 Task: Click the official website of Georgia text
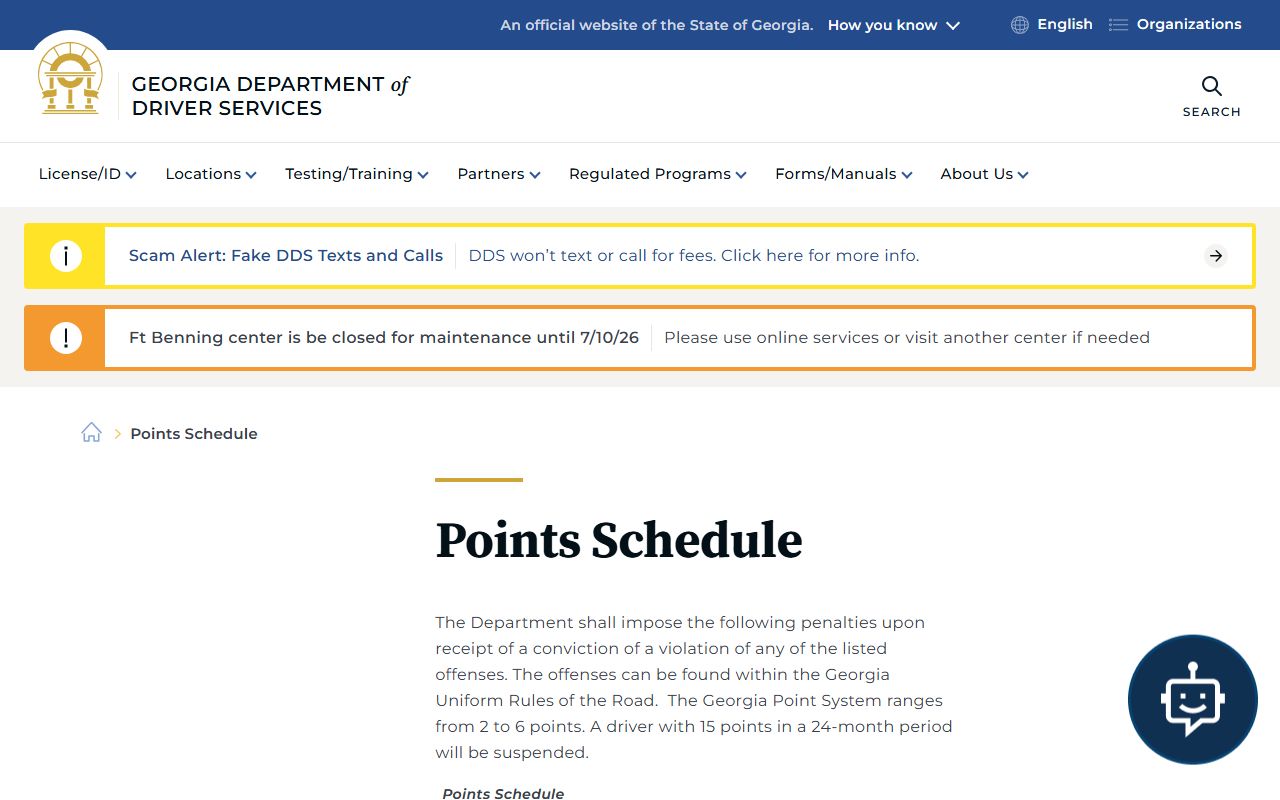point(657,25)
